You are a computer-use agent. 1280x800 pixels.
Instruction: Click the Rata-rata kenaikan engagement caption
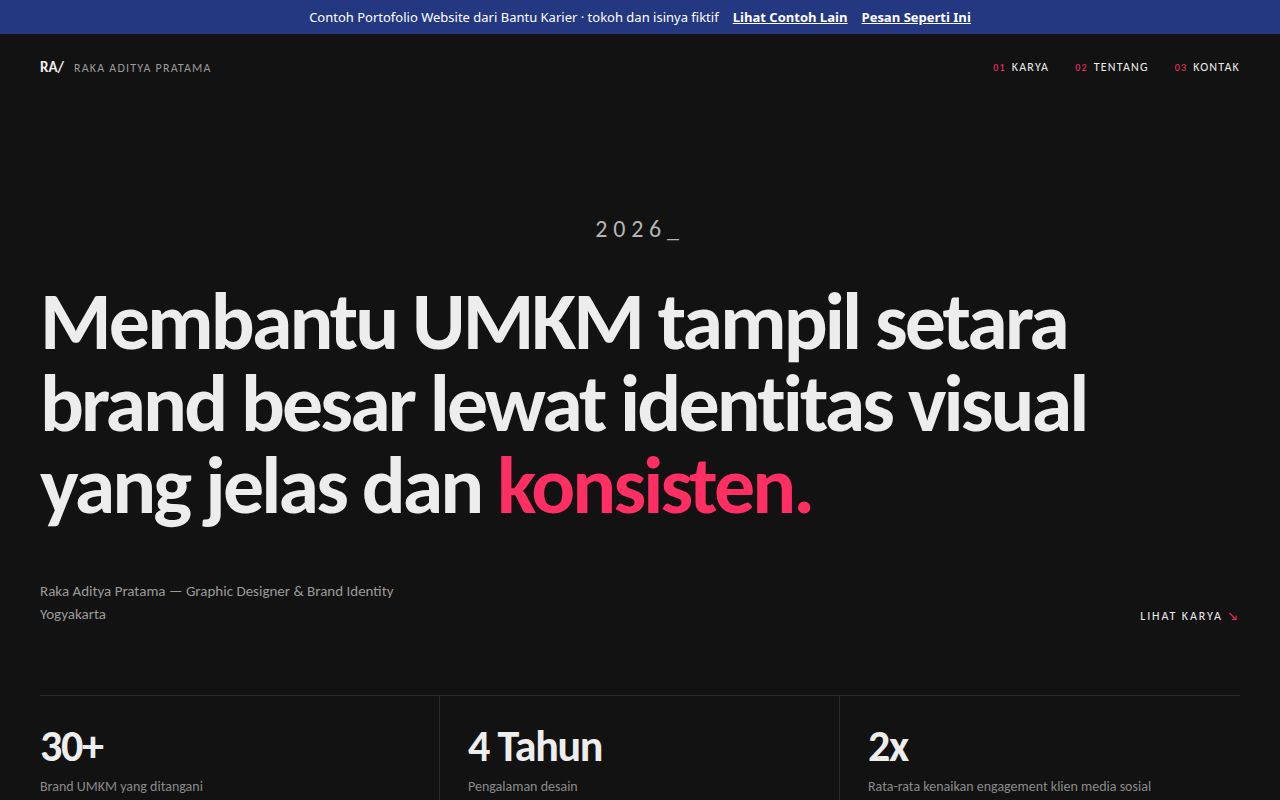pyautogui.click(x=1009, y=787)
